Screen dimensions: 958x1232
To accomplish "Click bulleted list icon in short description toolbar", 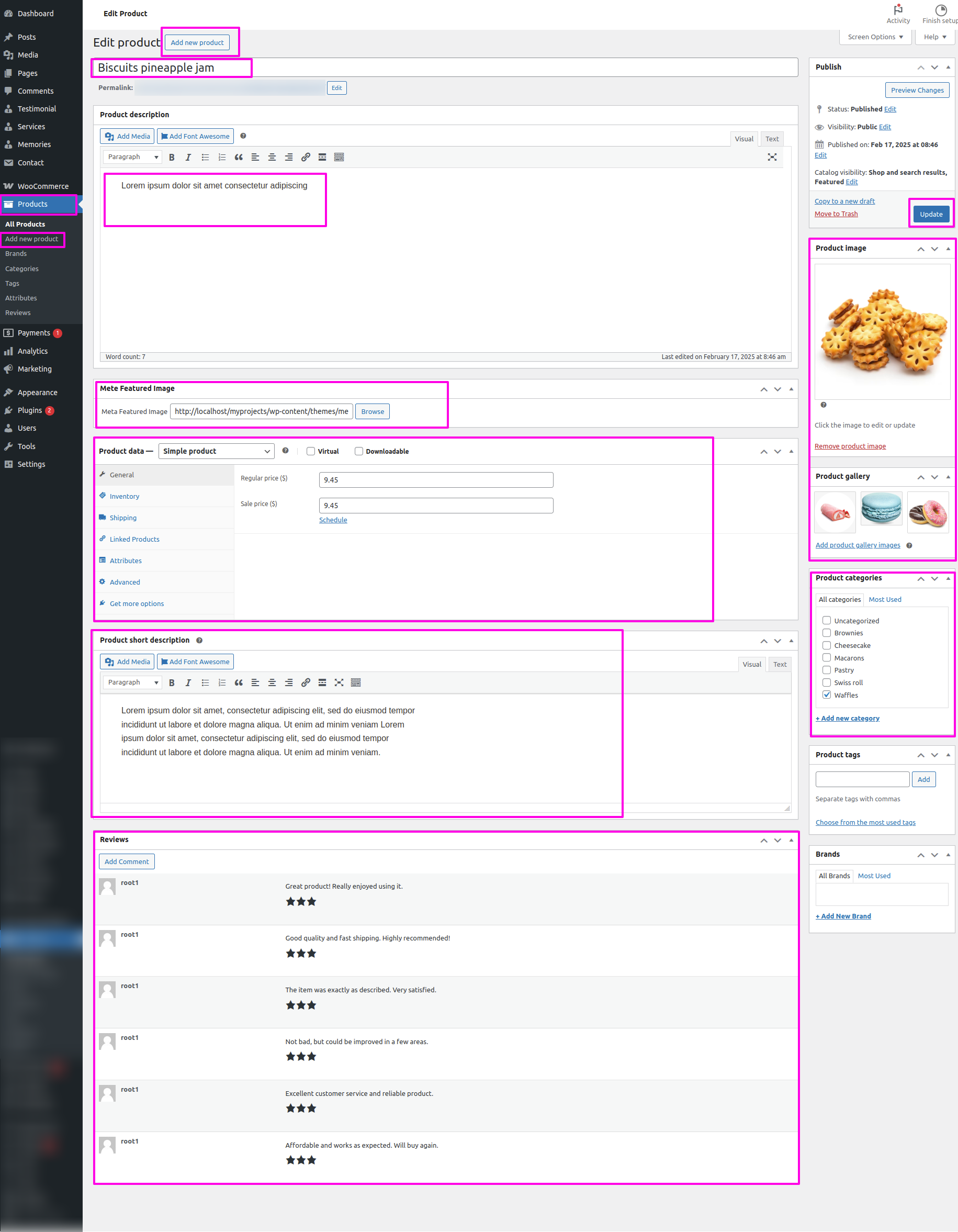I will (x=205, y=682).
